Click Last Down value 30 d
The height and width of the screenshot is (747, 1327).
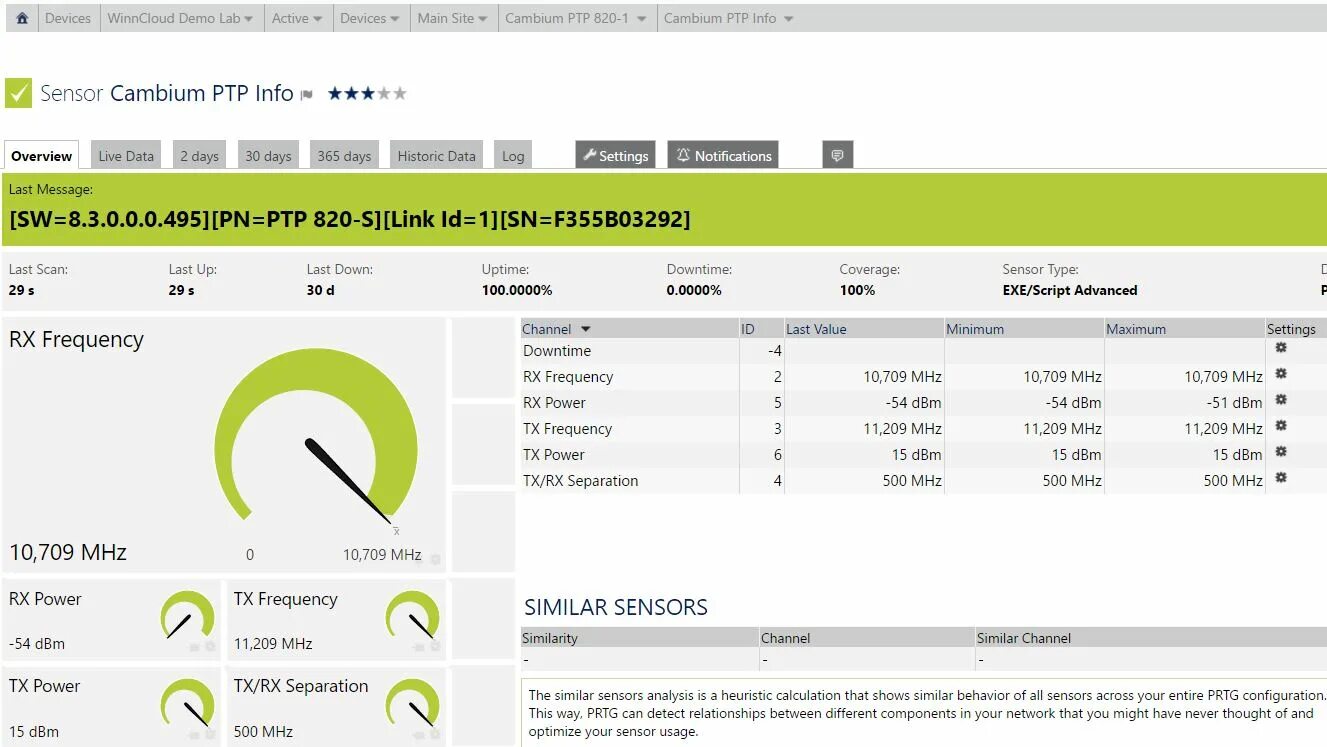click(x=321, y=290)
